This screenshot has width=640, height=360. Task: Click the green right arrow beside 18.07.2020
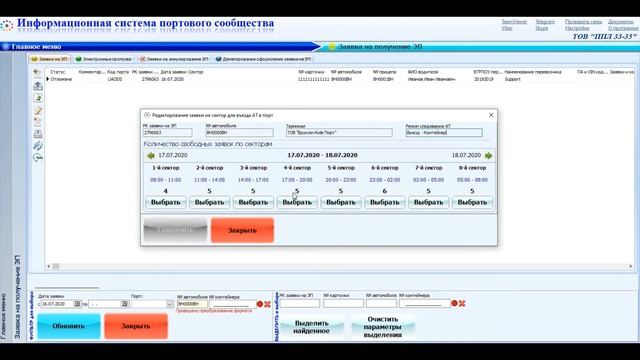[x=489, y=156]
